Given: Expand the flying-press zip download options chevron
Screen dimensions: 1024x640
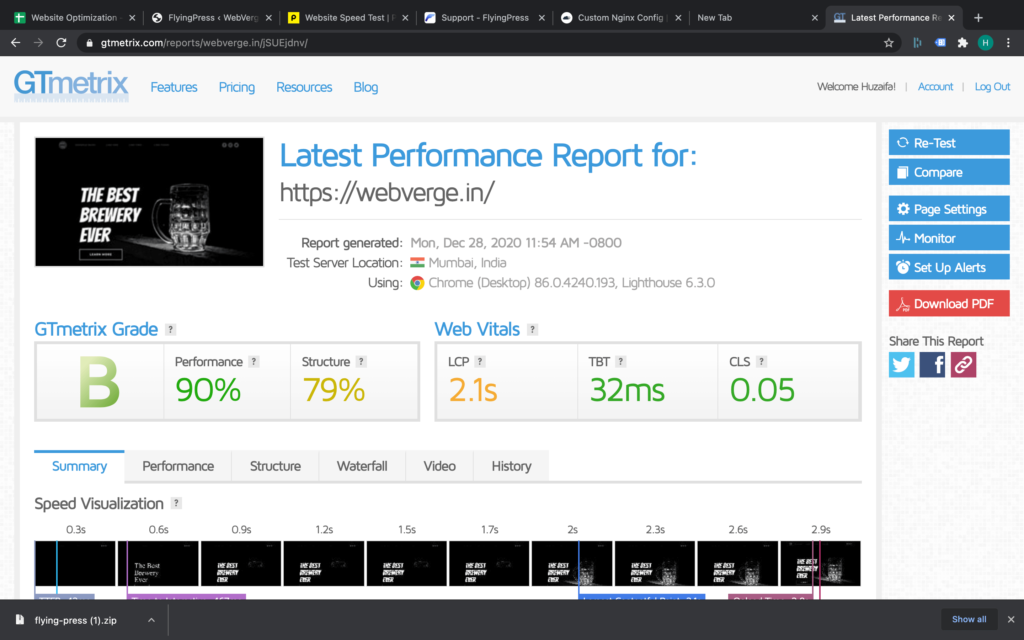Looking at the screenshot, I should [151, 619].
